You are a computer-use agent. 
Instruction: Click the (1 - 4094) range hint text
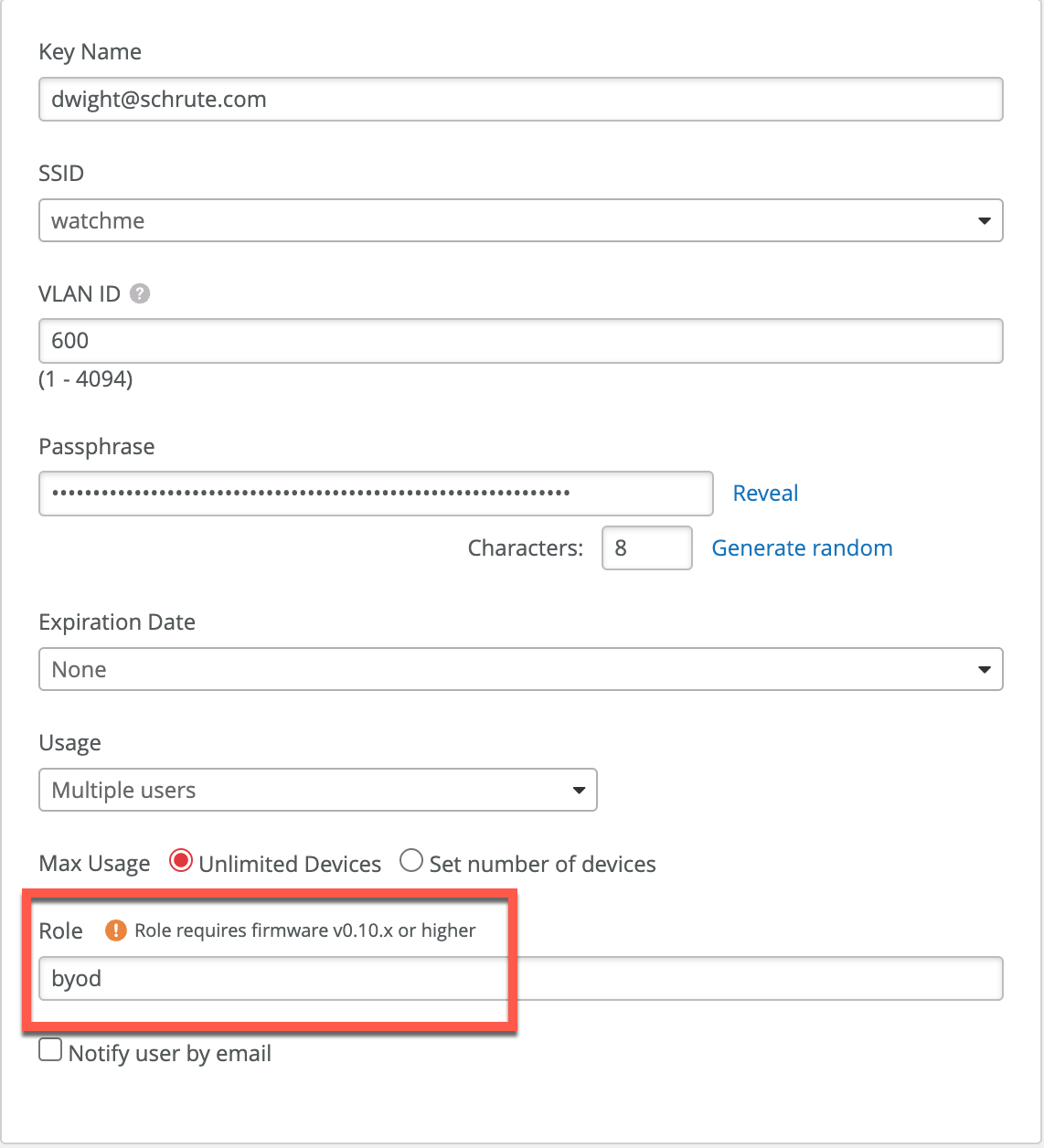click(x=86, y=378)
